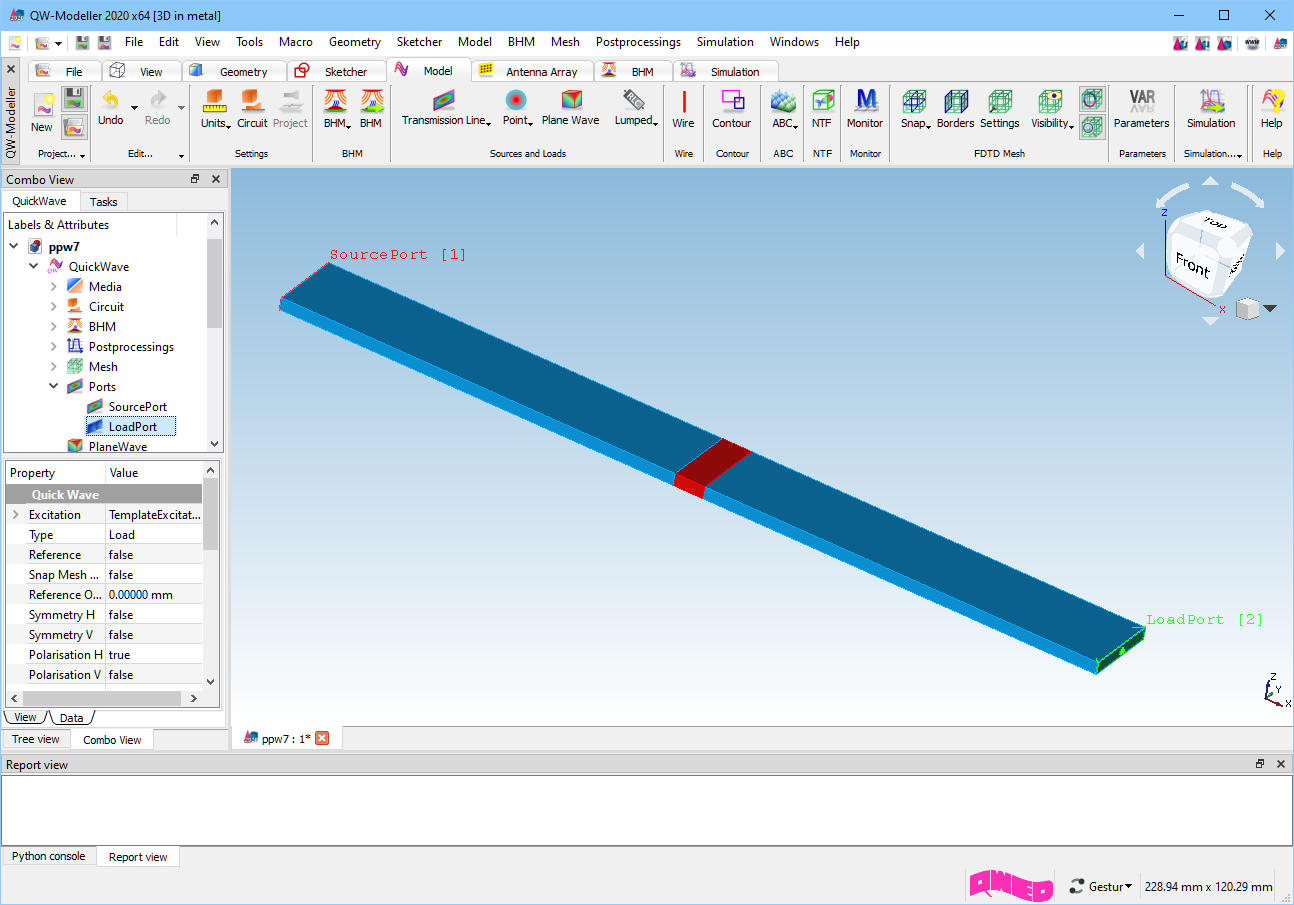Switch to the Geometry ribbon tab
This screenshot has height=905, width=1294.
coord(234,71)
